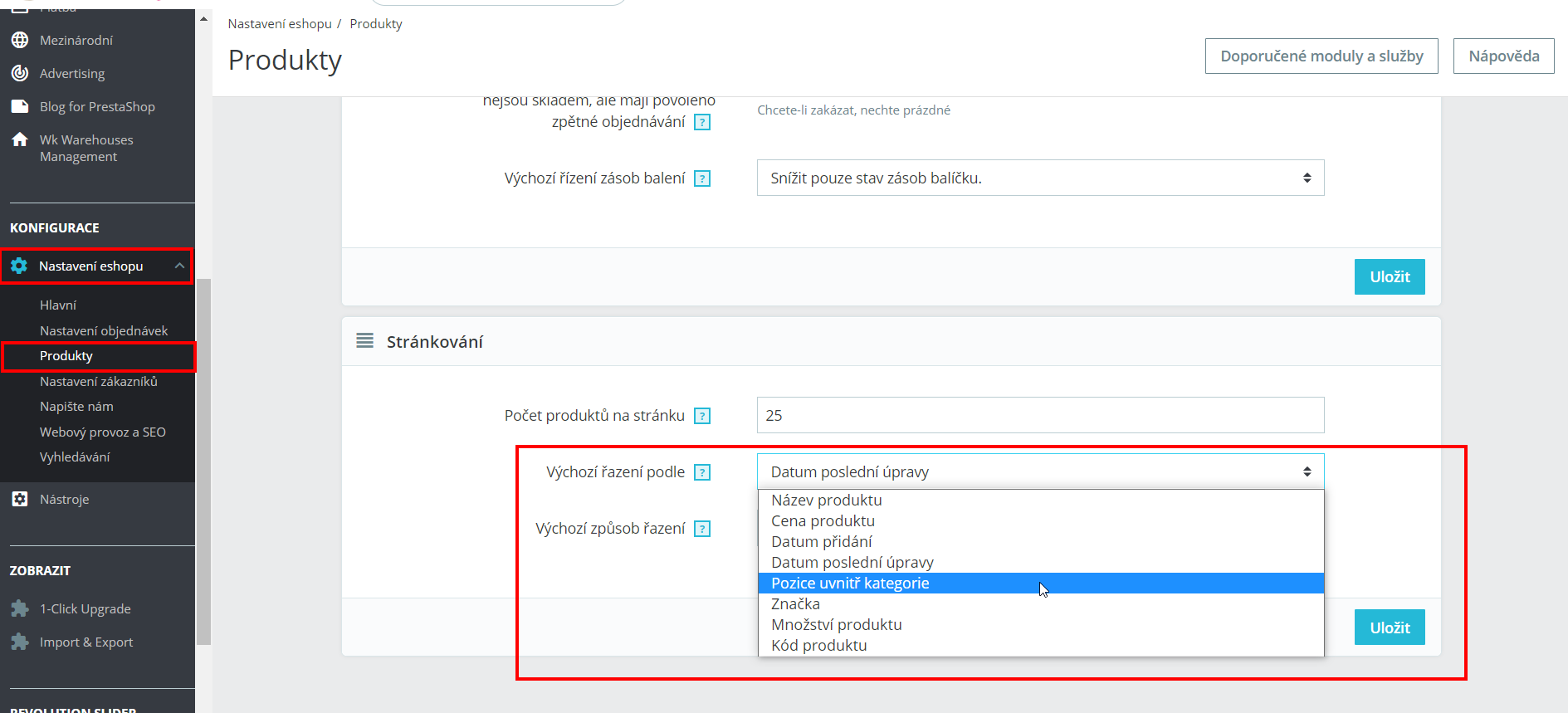The image size is (1568, 713).
Task: Open help for Výchozí způsob řazení
Action: click(x=702, y=529)
